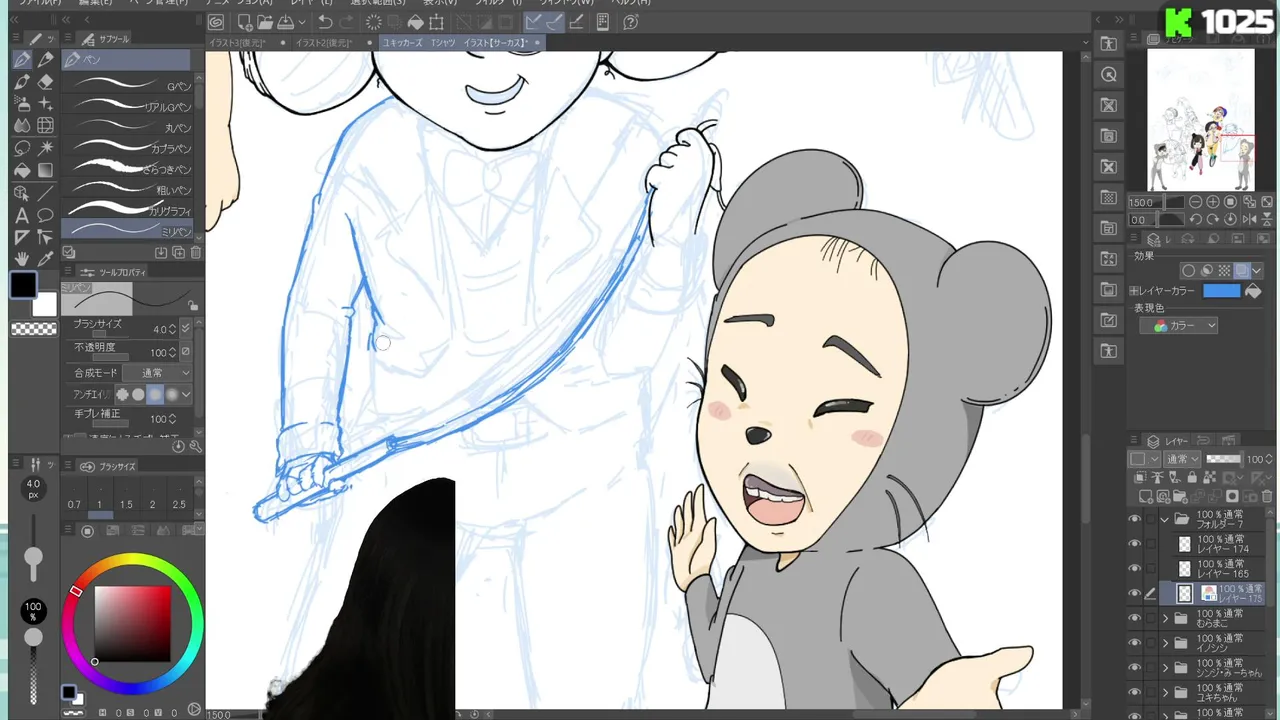Toggle snap to ruler in command bar
This screenshot has height=720, width=1280.
point(534,22)
